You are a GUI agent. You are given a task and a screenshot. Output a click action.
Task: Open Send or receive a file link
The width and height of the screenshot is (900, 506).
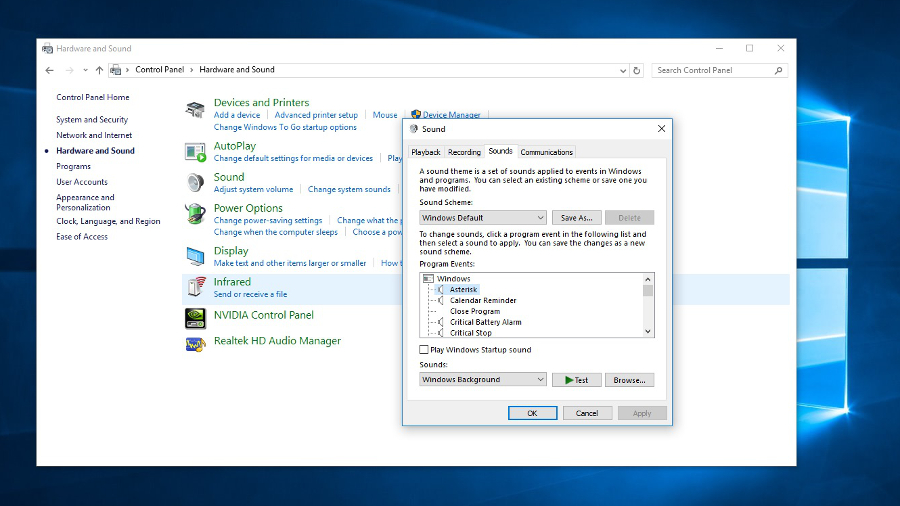[250, 294]
